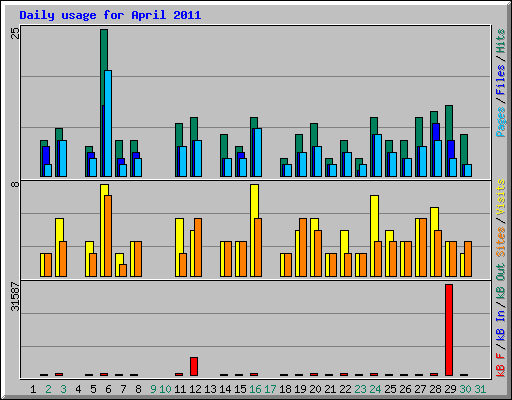Select day label 4 on the axis

point(78,389)
